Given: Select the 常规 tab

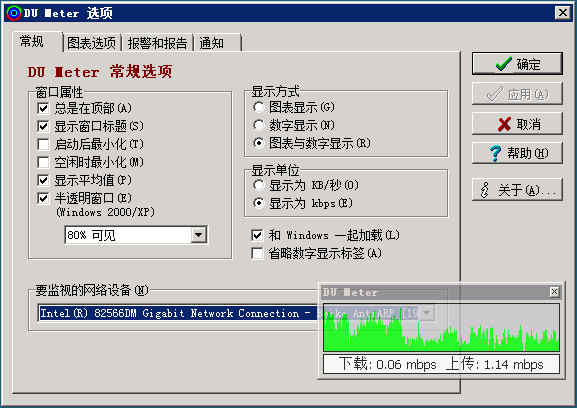Looking at the screenshot, I should pos(37,42).
